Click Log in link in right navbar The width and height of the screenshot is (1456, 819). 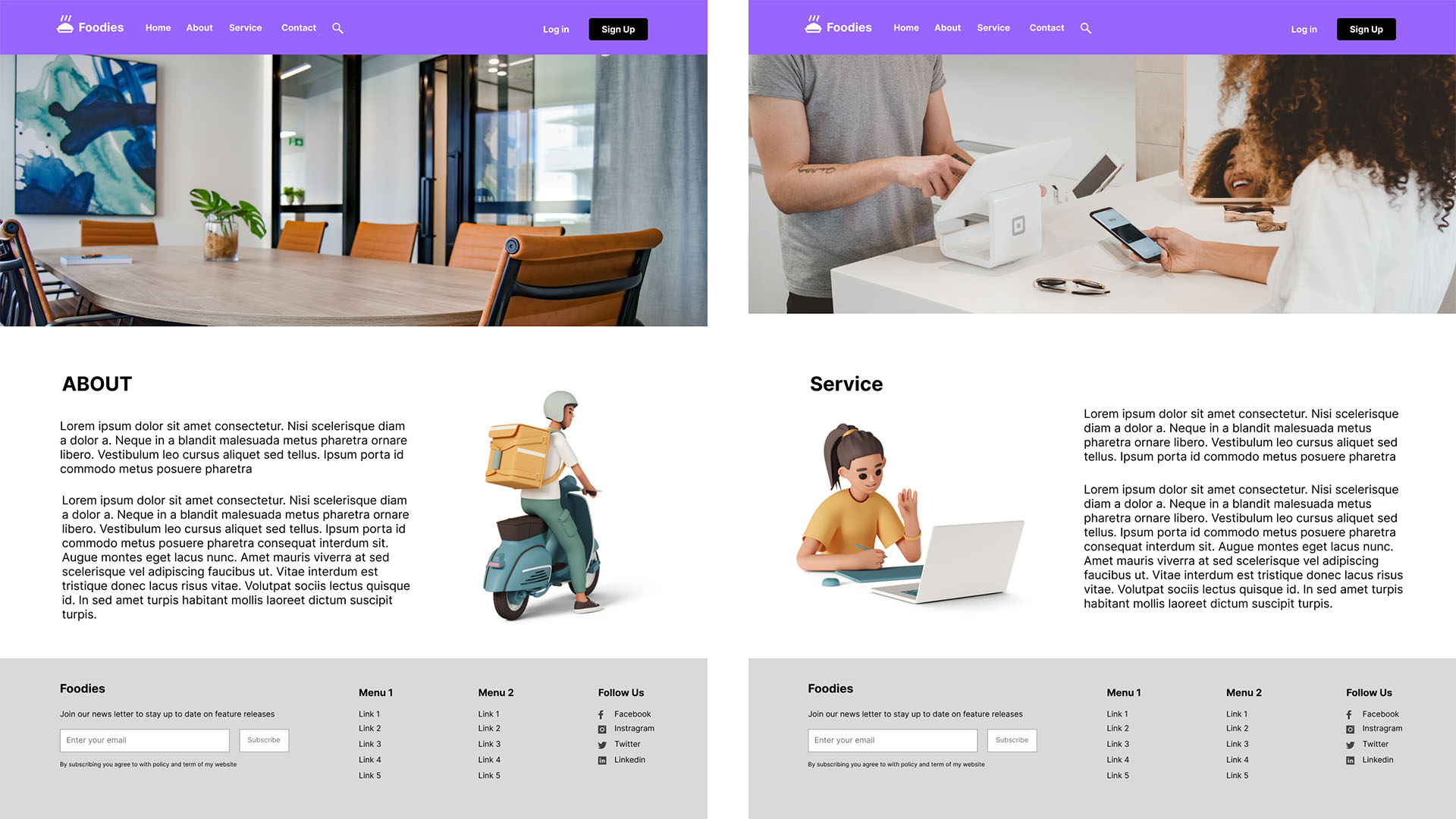coord(1303,29)
